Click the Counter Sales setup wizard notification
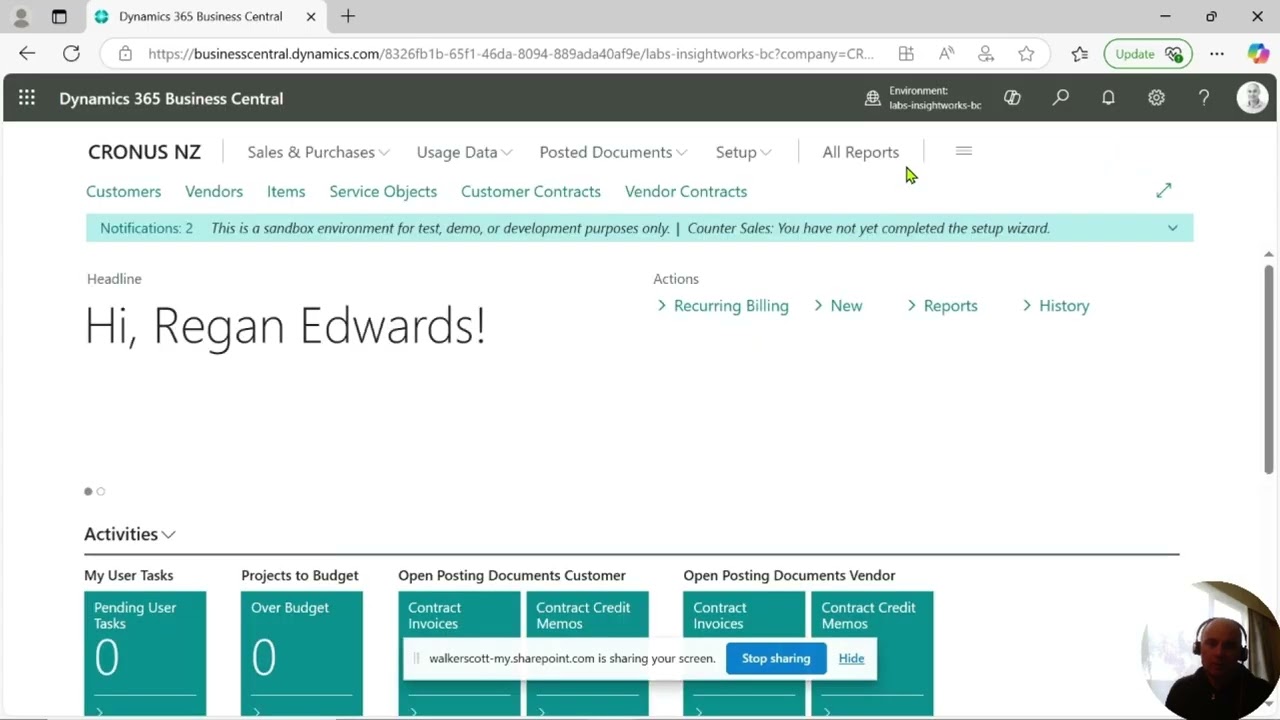This screenshot has height=720, width=1280. coord(868,228)
